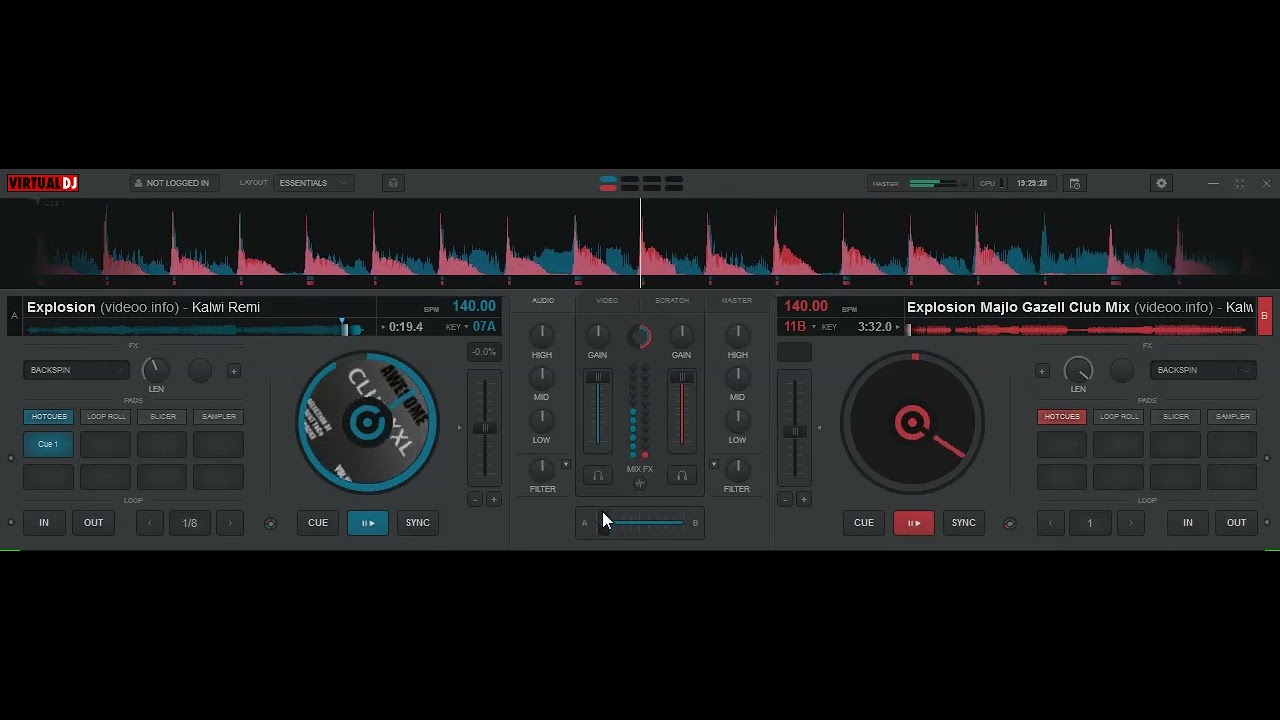Switch to the VIDEO mixer tab
This screenshot has height=720, width=1280.
pyautogui.click(x=607, y=300)
